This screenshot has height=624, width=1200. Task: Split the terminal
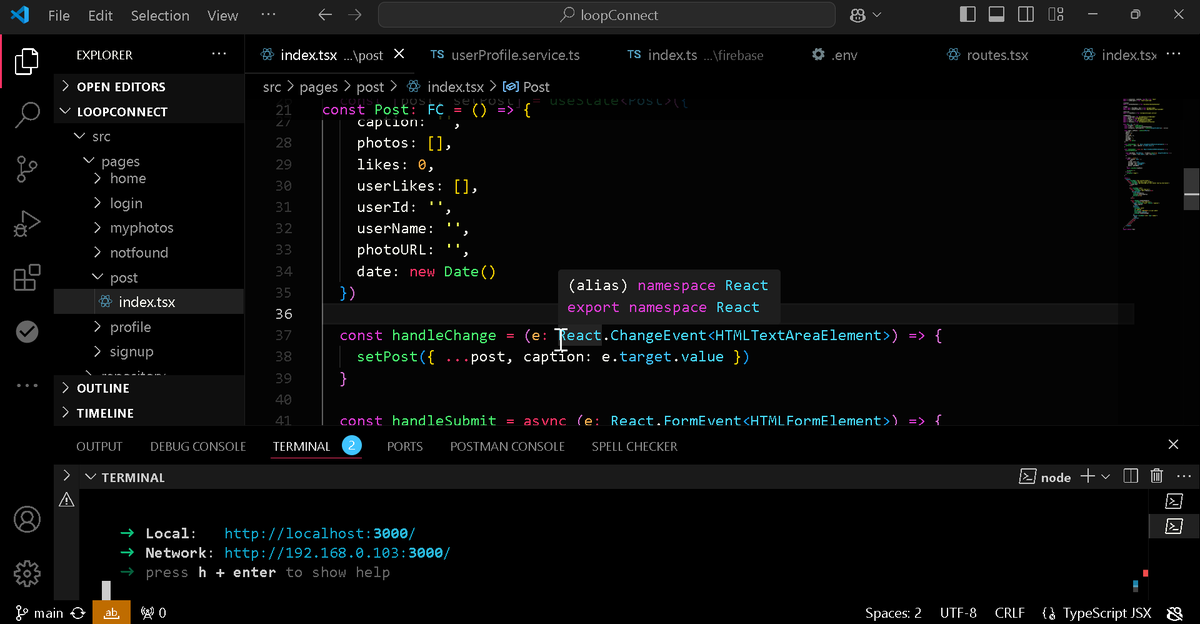click(x=1131, y=477)
